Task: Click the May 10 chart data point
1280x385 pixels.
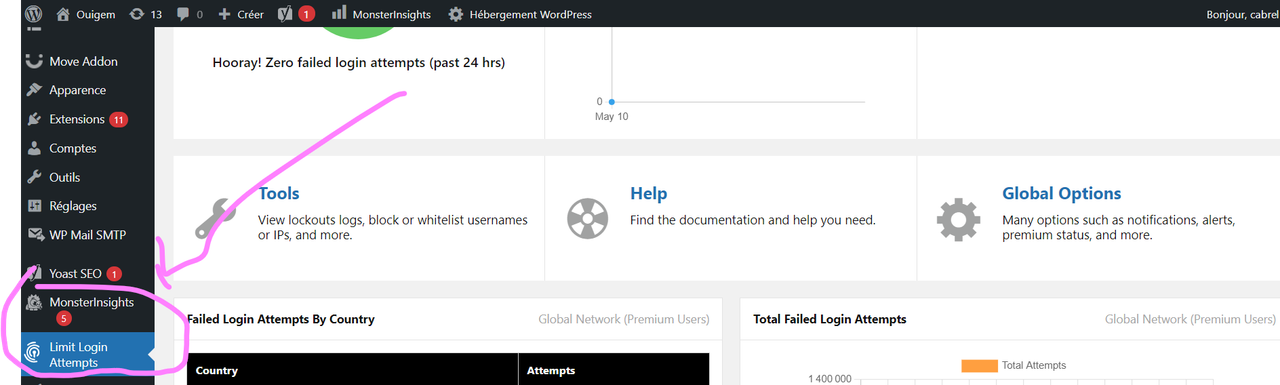Action: (x=611, y=101)
